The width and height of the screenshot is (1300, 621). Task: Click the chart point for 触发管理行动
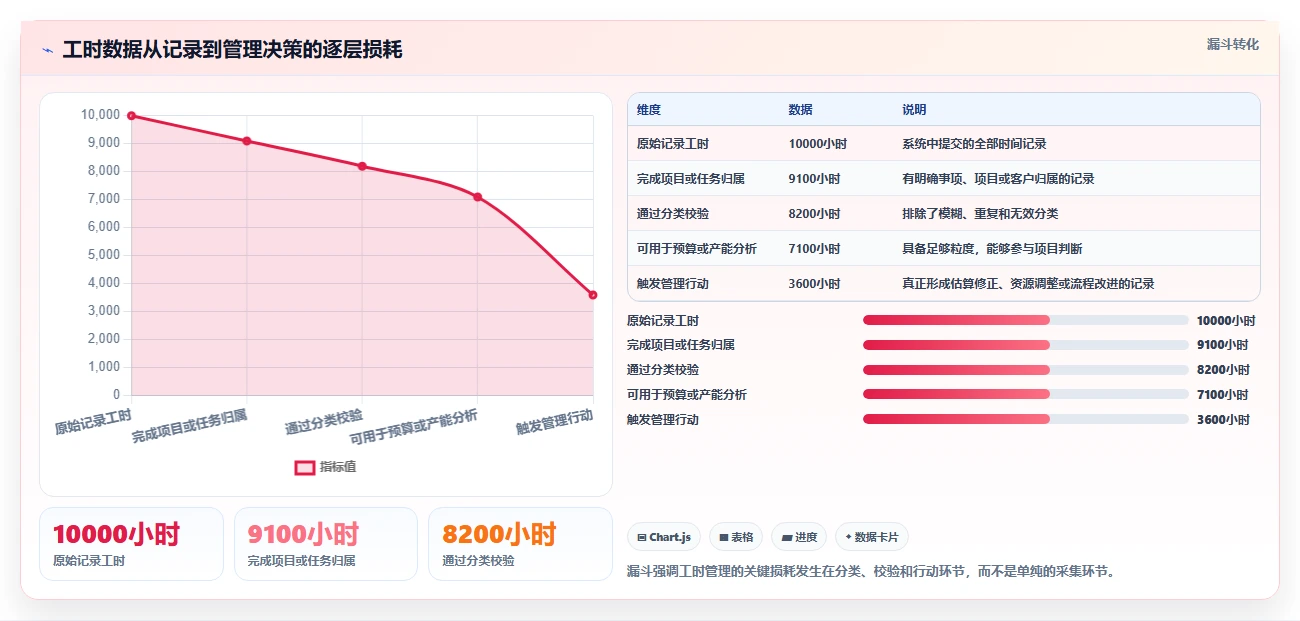coord(593,295)
